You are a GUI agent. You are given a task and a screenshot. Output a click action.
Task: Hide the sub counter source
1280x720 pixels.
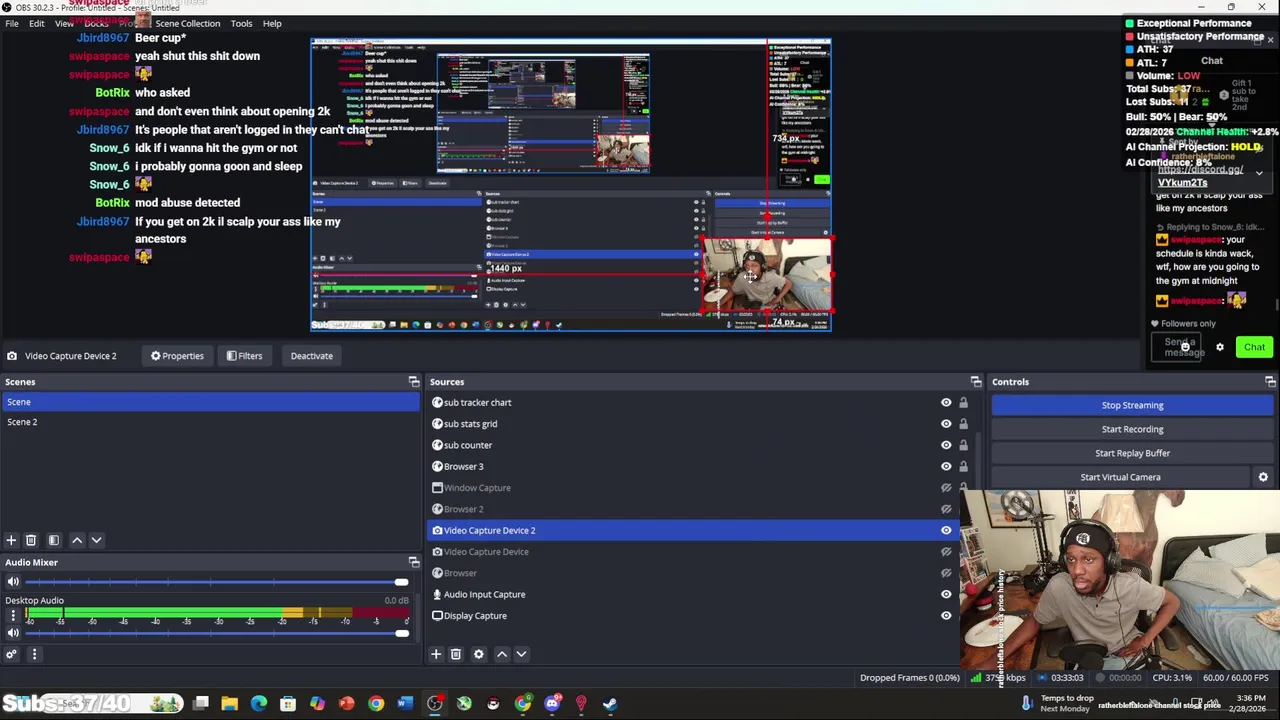point(946,445)
